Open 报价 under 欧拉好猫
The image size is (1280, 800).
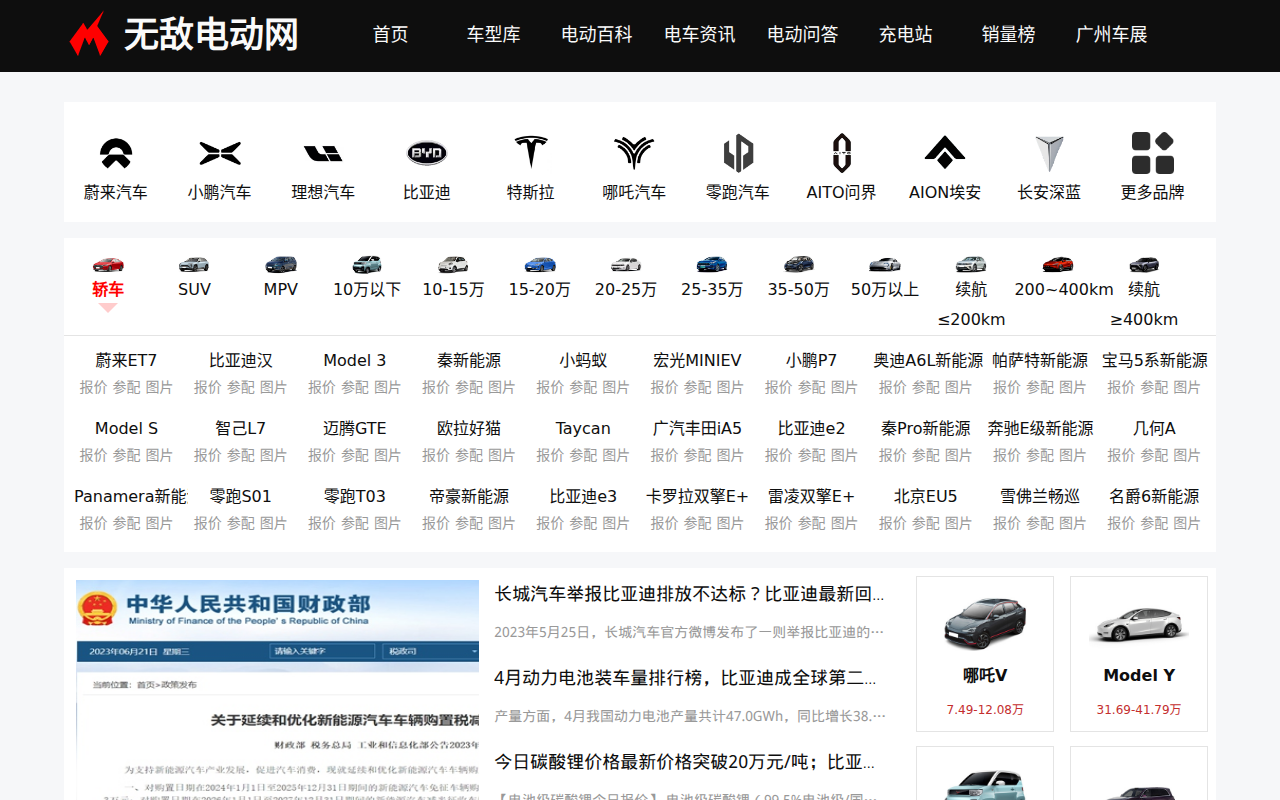point(435,455)
